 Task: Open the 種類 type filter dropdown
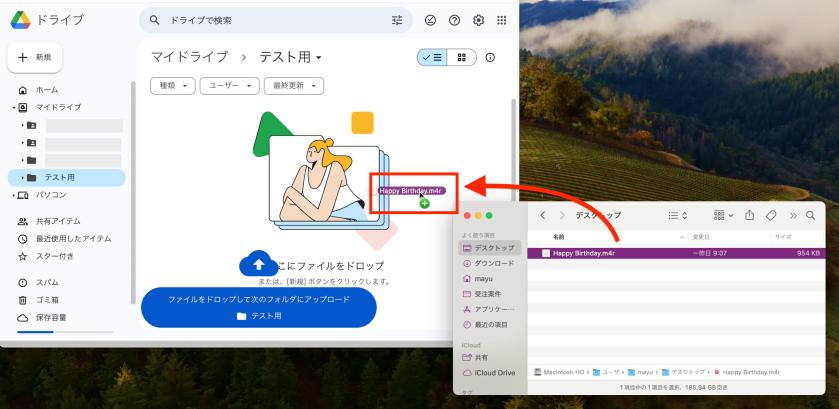(x=172, y=86)
